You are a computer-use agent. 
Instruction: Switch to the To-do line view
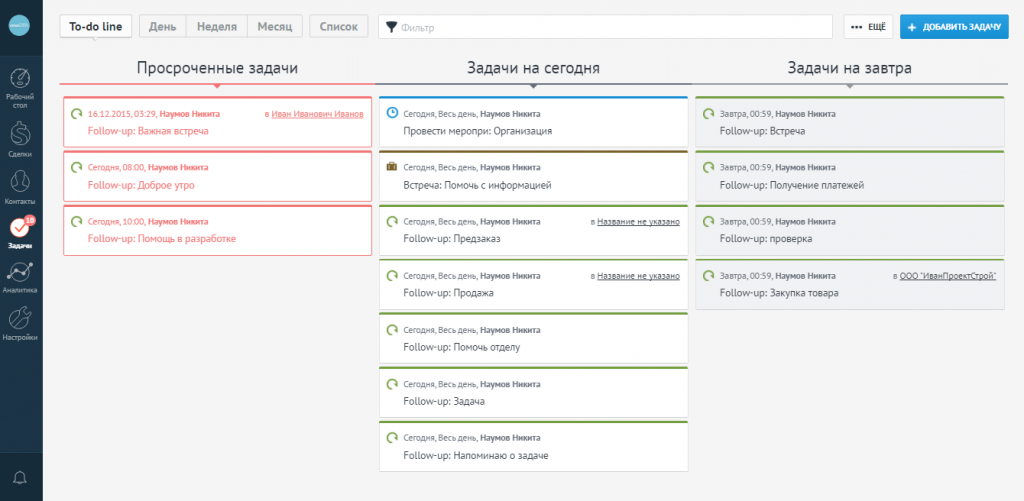(x=95, y=27)
